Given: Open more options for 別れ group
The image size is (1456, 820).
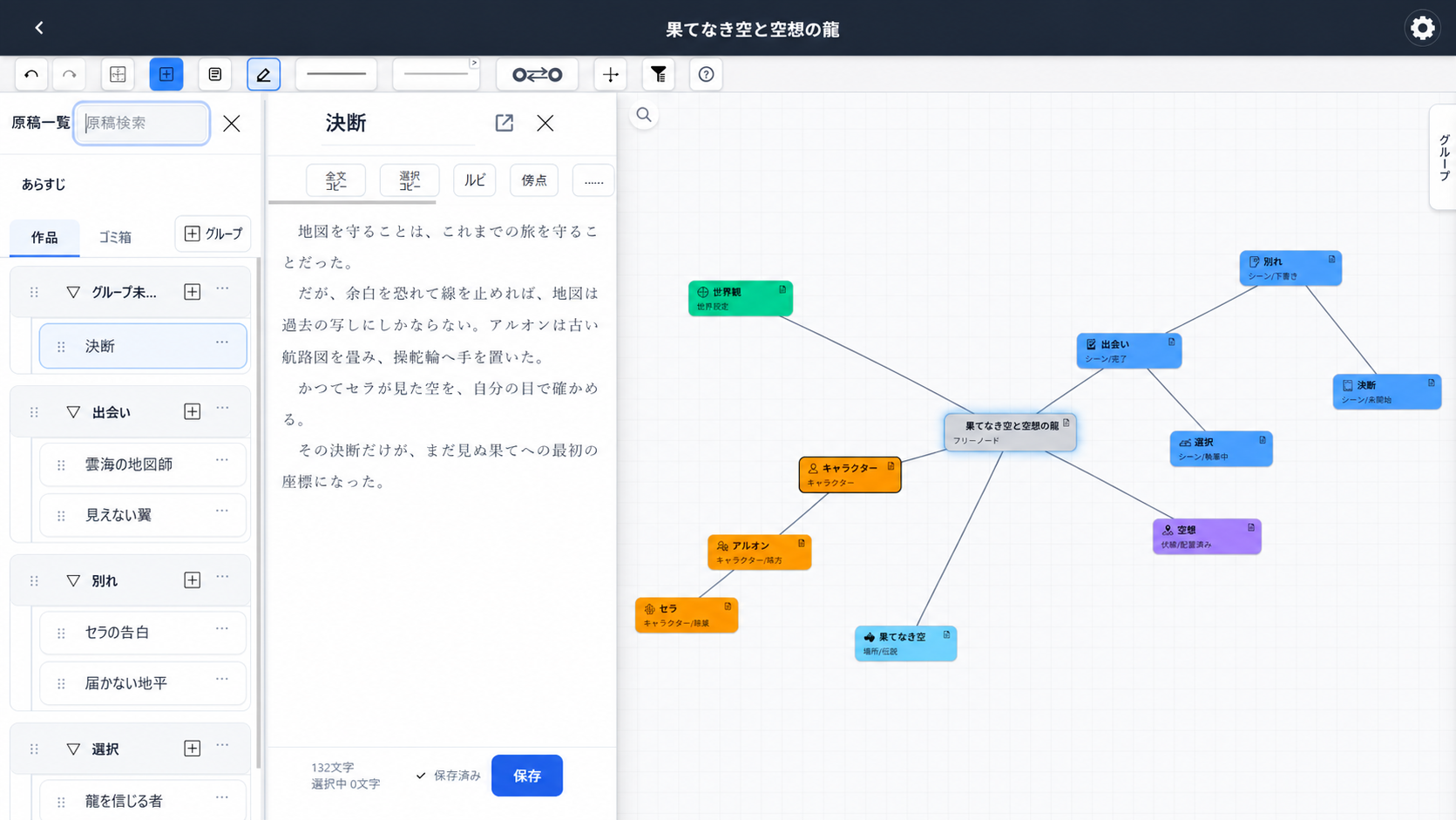Looking at the screenshot, I should point(223,577).
